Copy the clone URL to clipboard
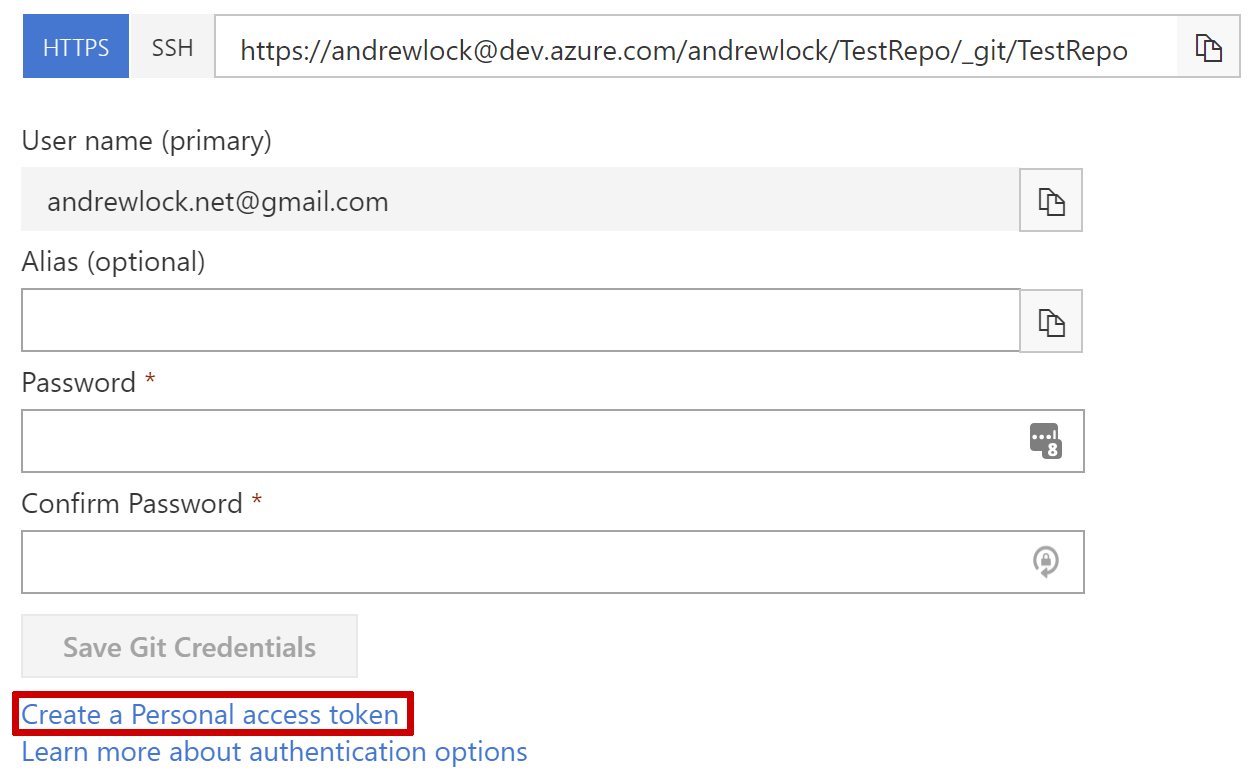1253x777 pixels. tap(1209, 47)
